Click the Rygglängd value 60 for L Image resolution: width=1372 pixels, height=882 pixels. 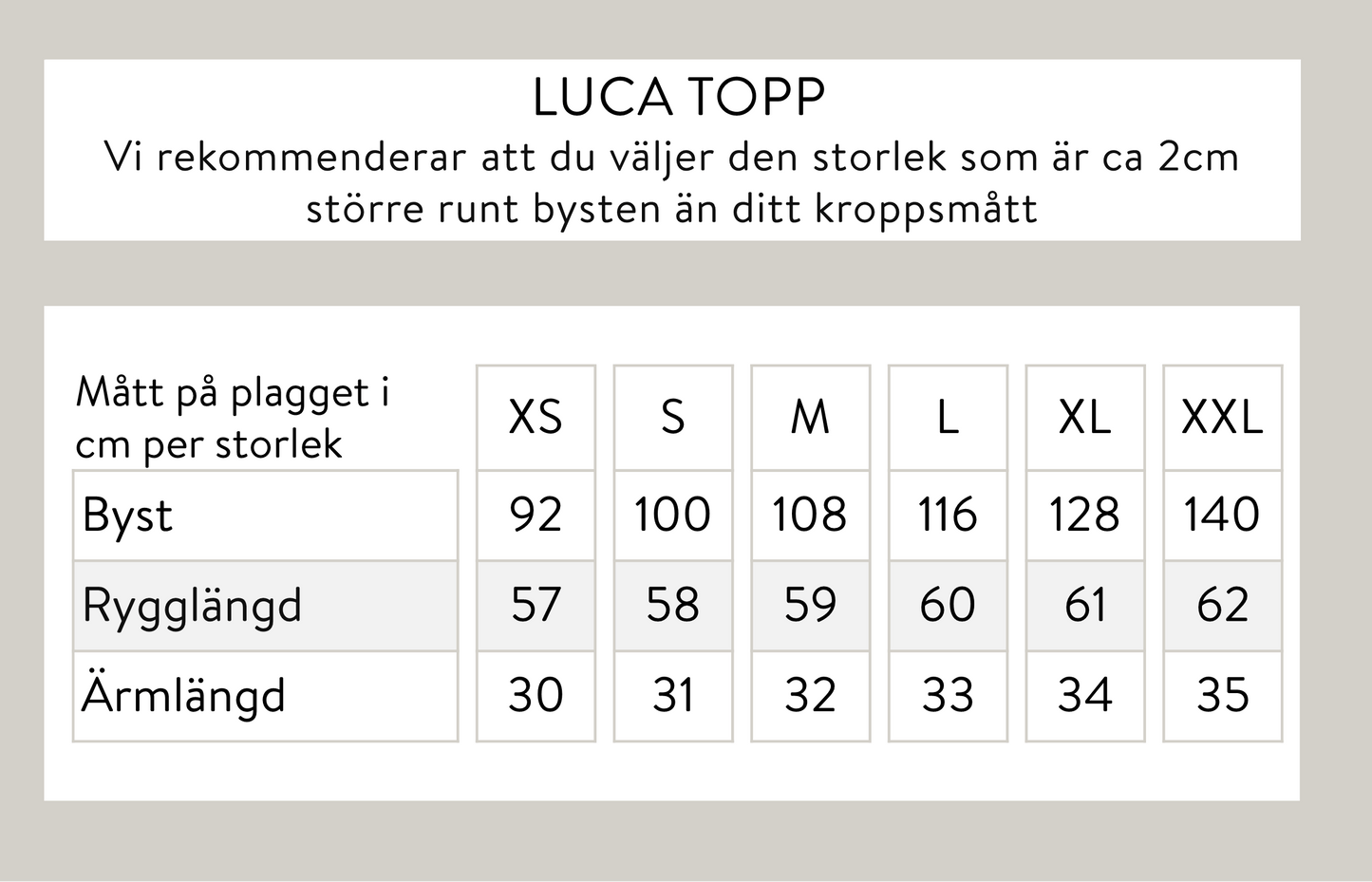(x=947, y=605)
